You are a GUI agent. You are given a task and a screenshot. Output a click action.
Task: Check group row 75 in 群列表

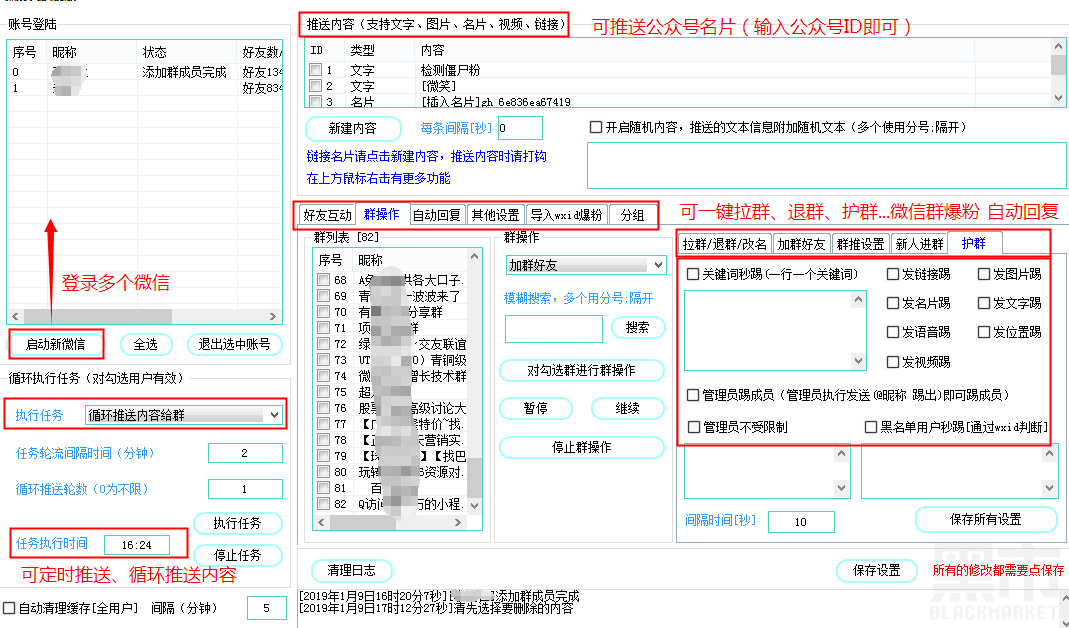pyautogui.click(x=324, y=391)
